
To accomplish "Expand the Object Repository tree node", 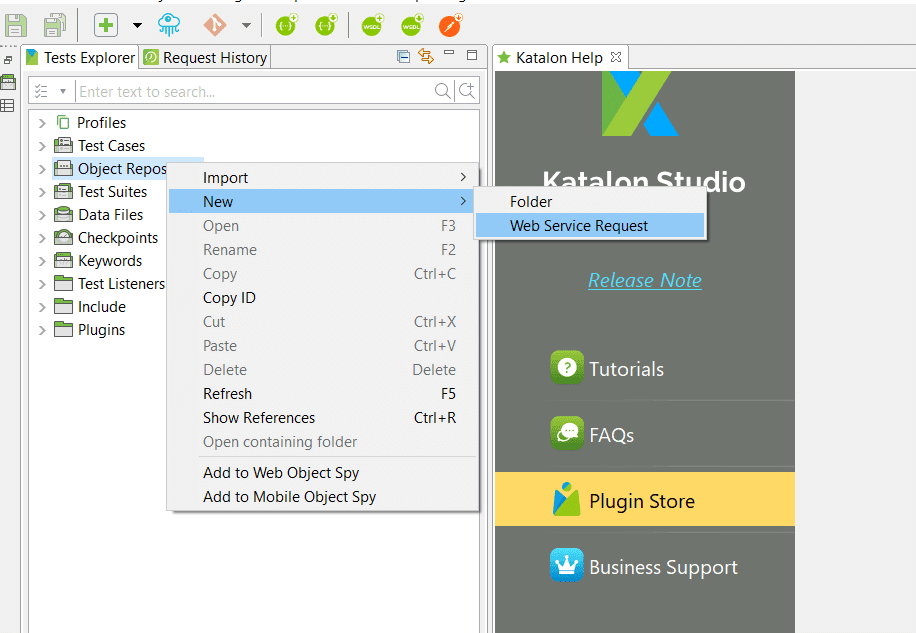I will coord(42,169).
